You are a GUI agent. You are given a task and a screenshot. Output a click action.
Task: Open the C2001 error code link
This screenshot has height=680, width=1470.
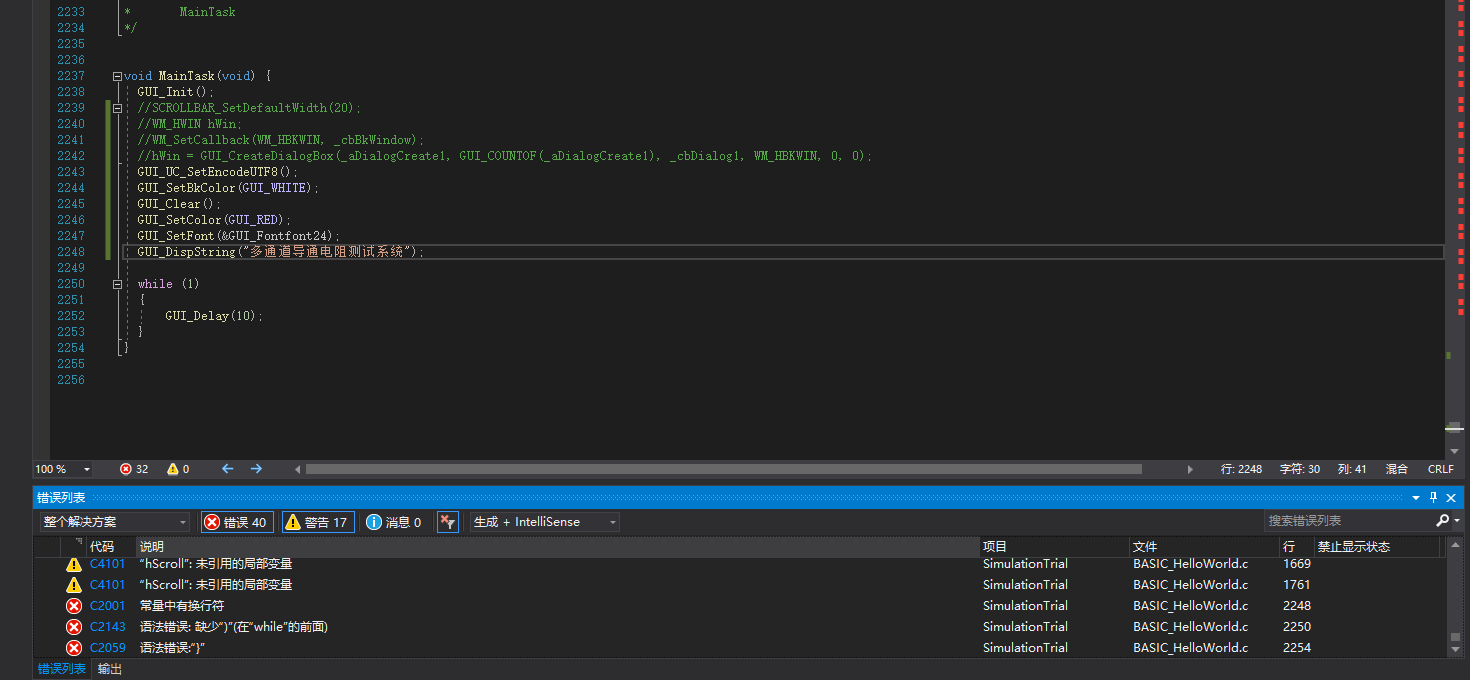point(108,606)
